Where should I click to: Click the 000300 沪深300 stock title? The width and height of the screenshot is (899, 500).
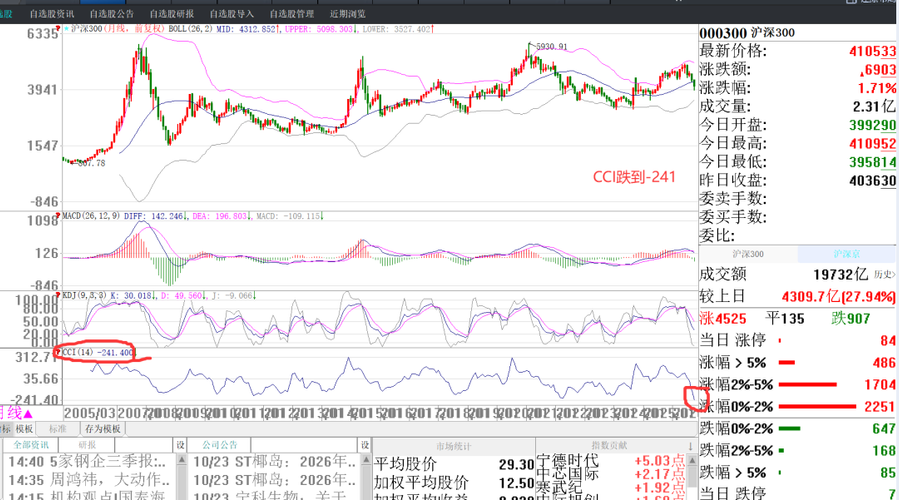click(747, 33)
